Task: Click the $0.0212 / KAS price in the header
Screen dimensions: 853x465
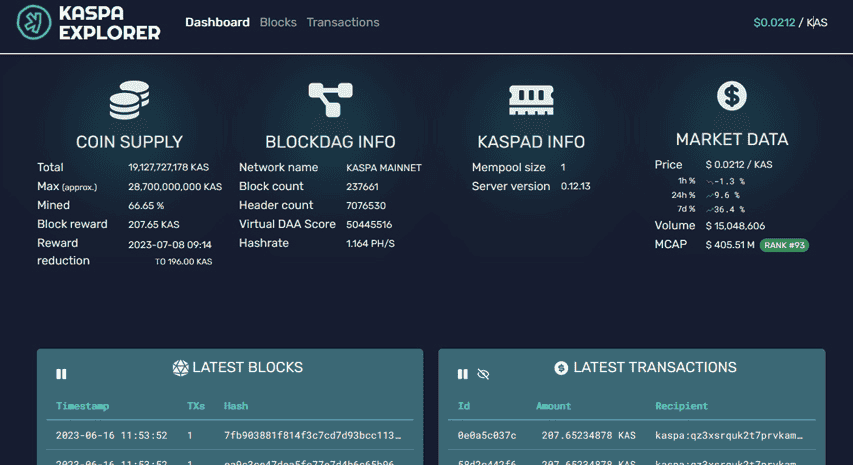Action: 790,22
